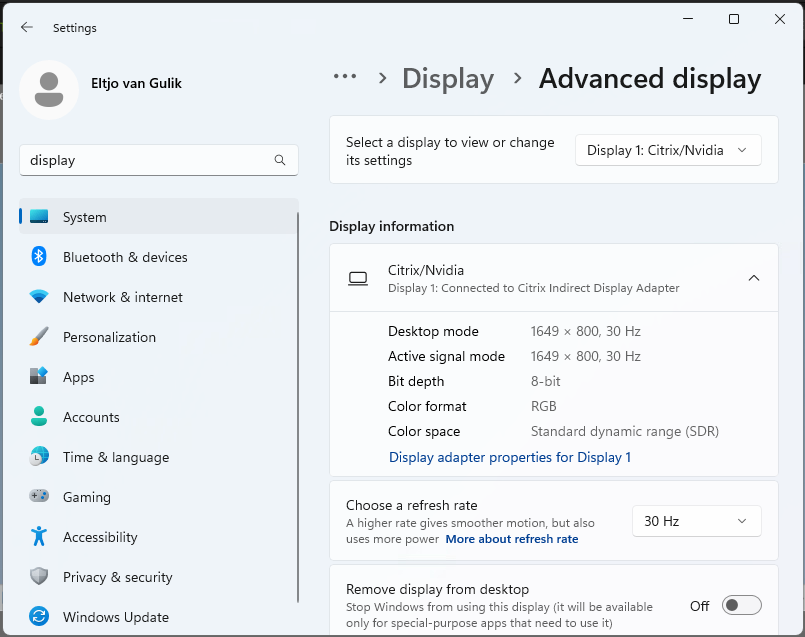Click the Display breadcrumb link
Screen dimensions: 805x637
tap(448, 79)
